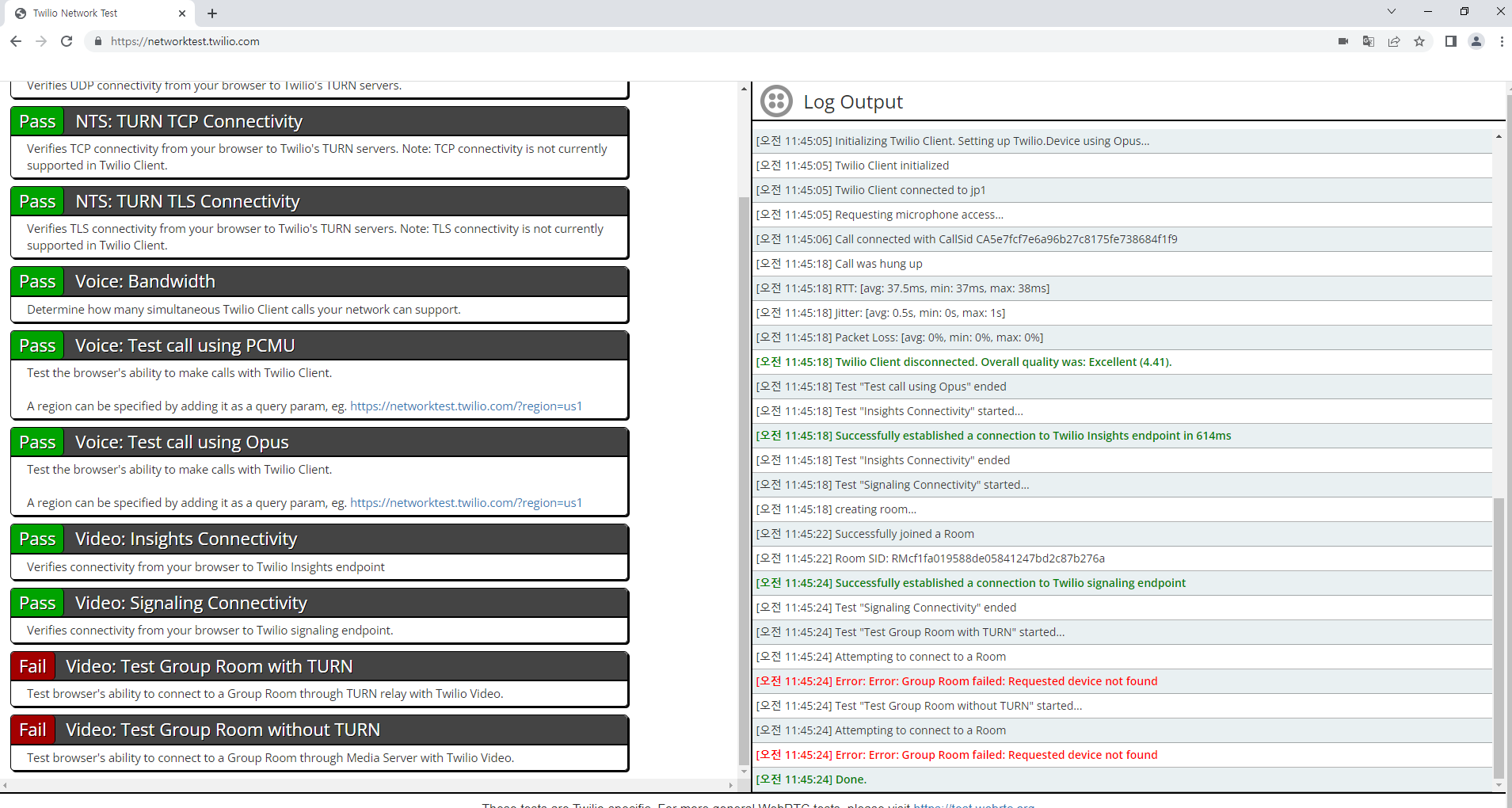The height and width of the screenshot is (808, 1512).
Task: Share this page using the share icon
Action: click(x=1394, y=41)
